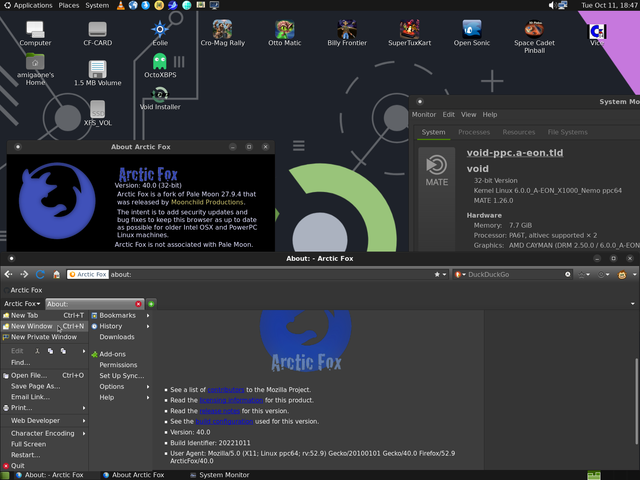Open a new tab with green plus button
The width and height of the screenshot is (640, 480).
pos(151,304)
